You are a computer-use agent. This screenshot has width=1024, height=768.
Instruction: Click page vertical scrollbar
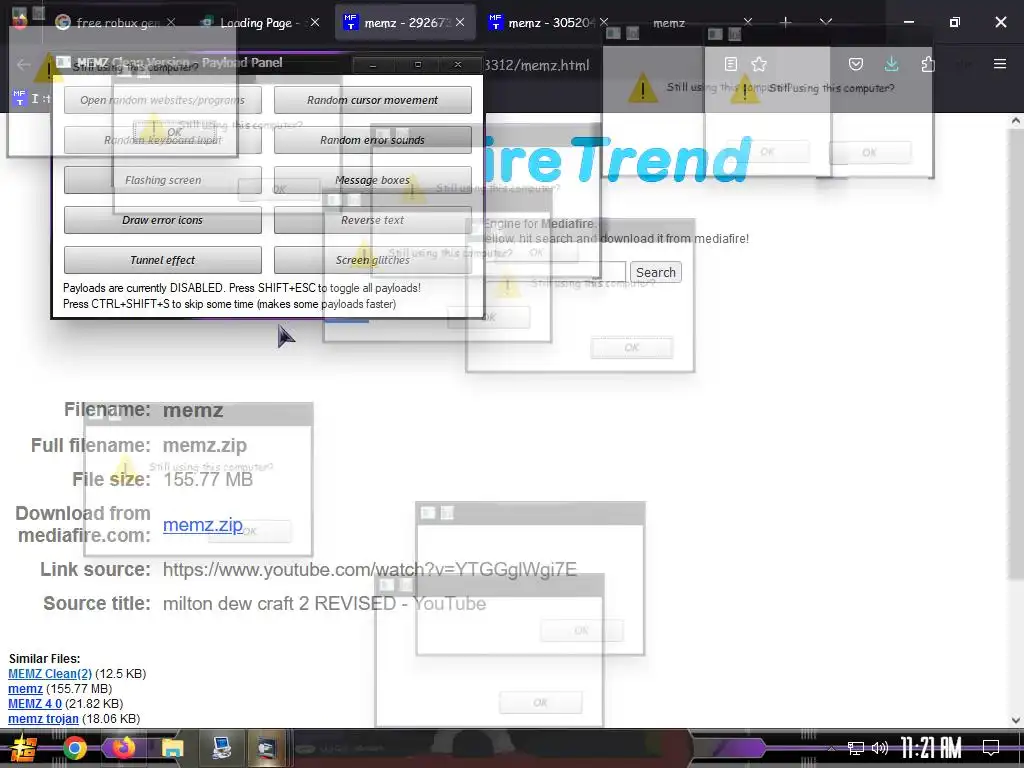(x=1016, y=353)
